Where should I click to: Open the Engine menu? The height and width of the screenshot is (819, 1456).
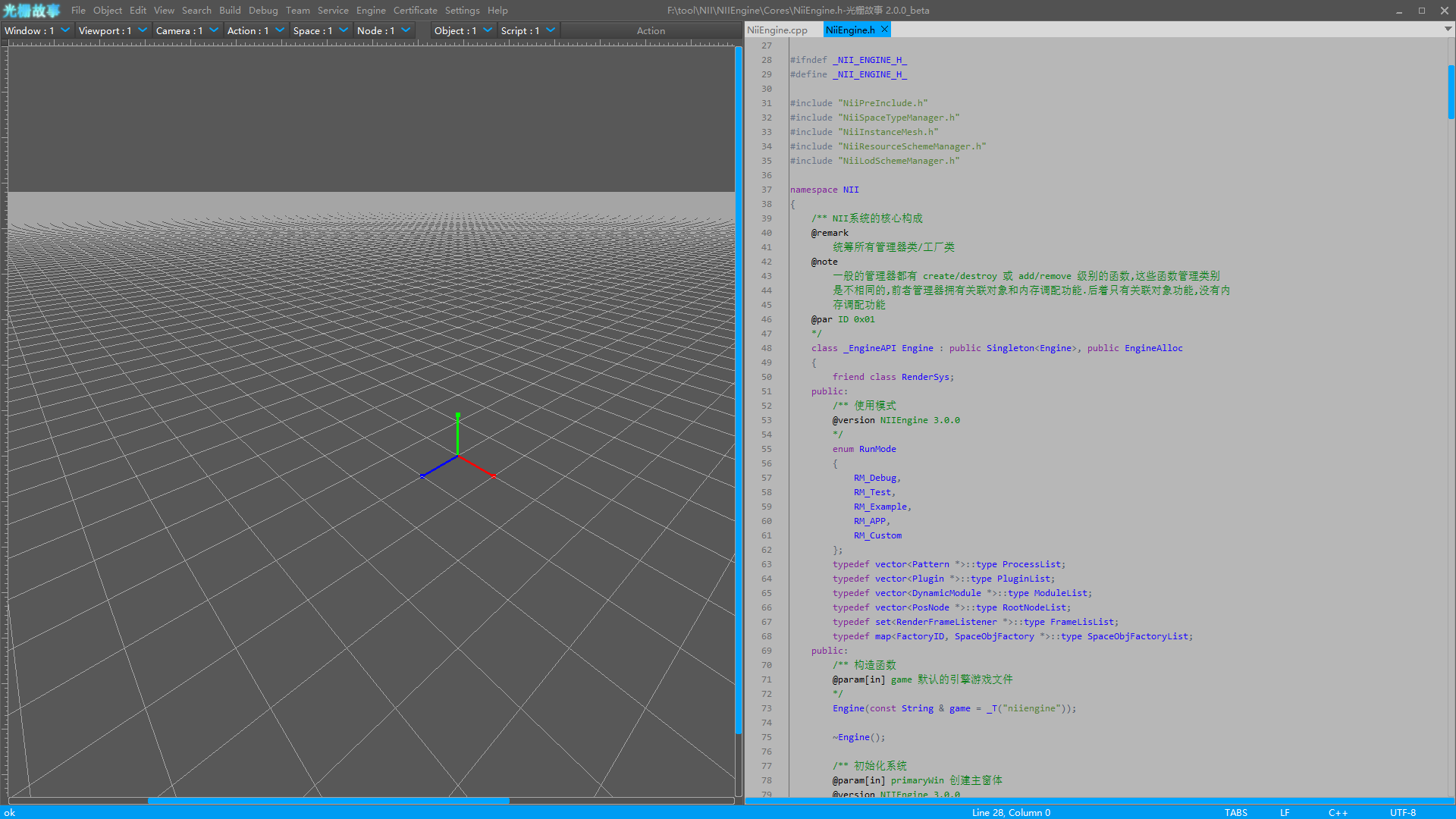[x=371, y=10]
